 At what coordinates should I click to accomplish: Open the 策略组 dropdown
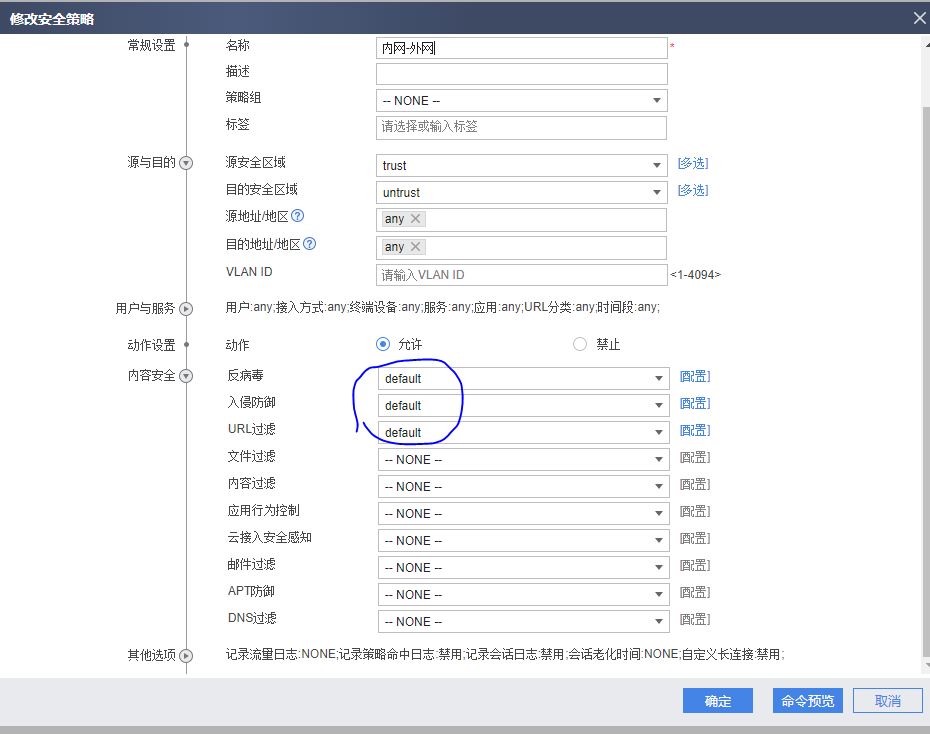coord(520,101)
